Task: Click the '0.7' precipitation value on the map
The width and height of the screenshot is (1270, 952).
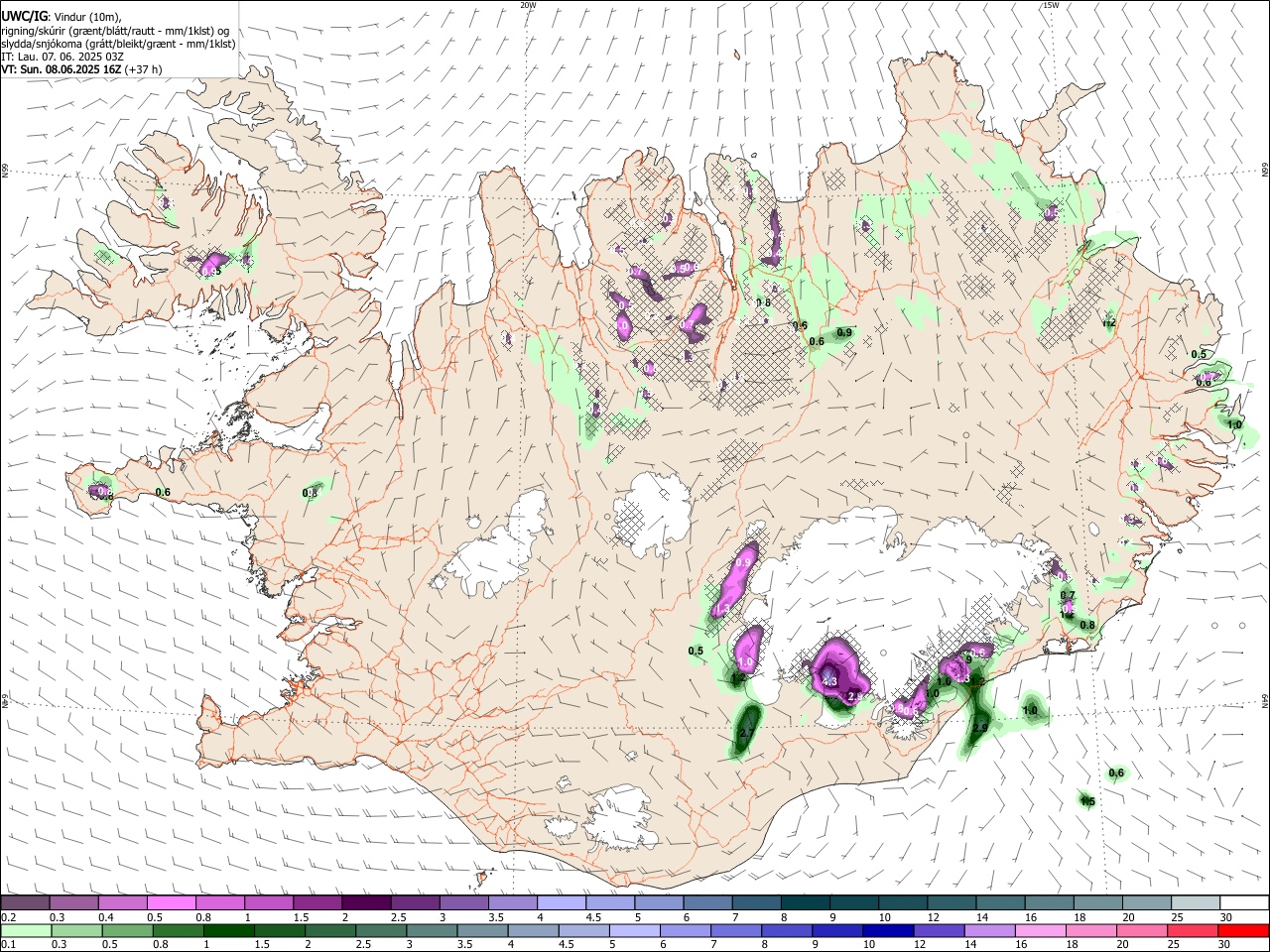Action: point(1068,595)
